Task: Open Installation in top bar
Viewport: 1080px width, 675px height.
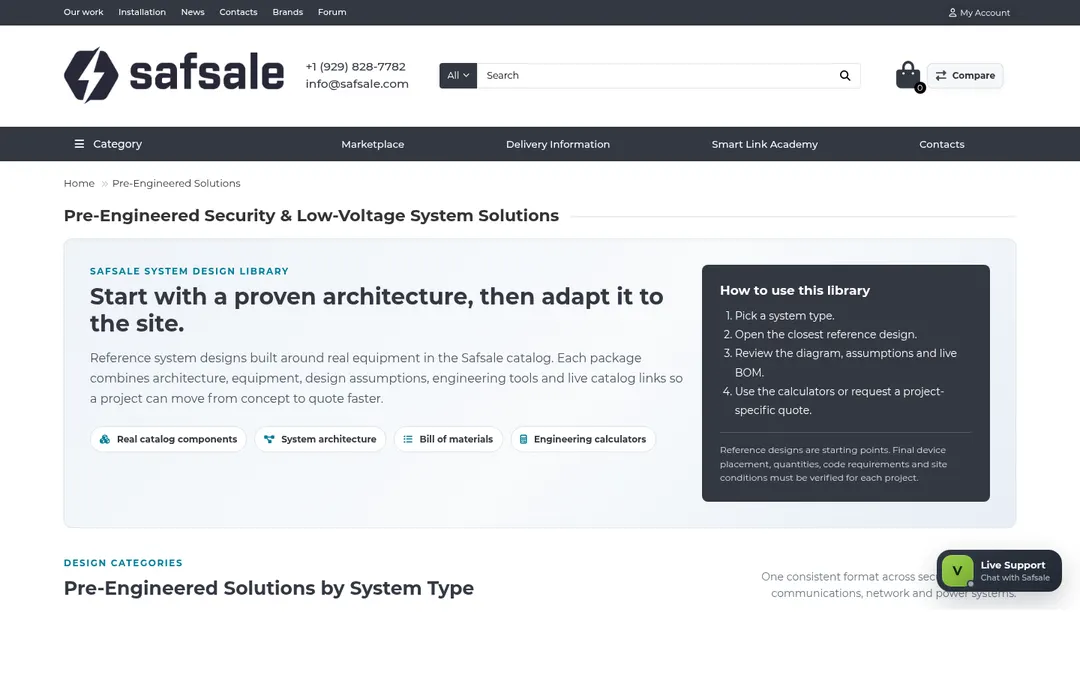Action: coord(142,12)
